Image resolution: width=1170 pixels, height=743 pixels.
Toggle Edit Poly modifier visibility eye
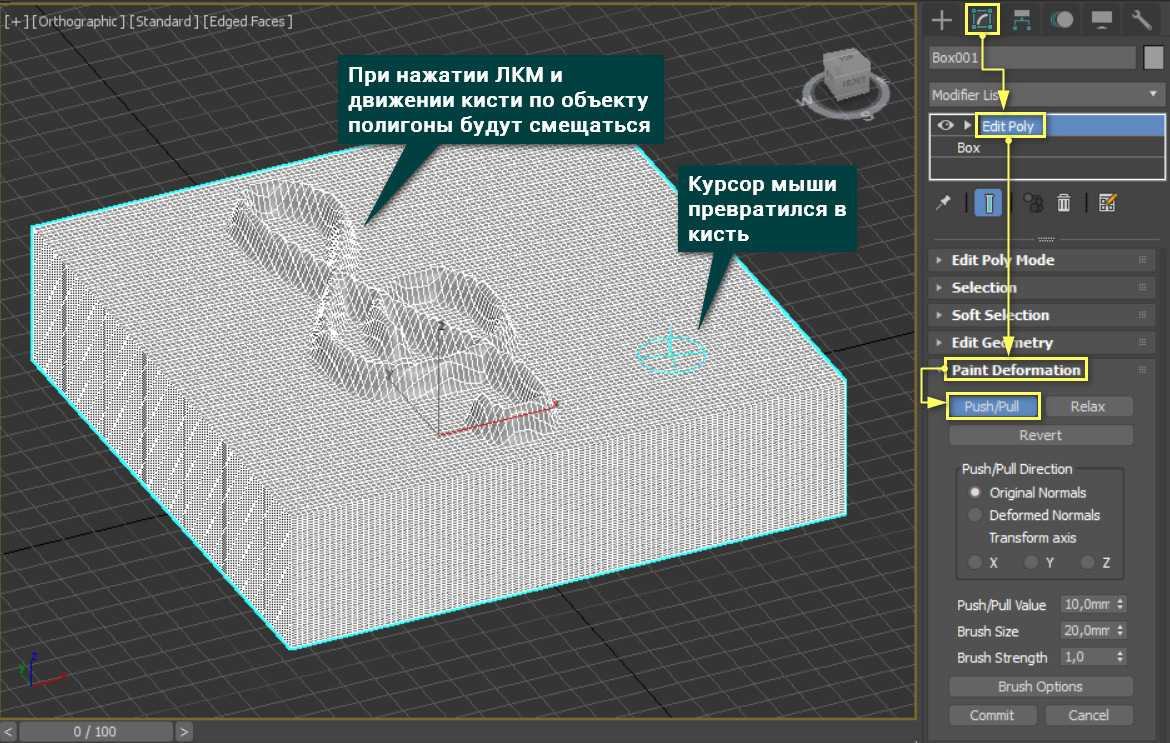pyautogui.click(x=945, y=126)
